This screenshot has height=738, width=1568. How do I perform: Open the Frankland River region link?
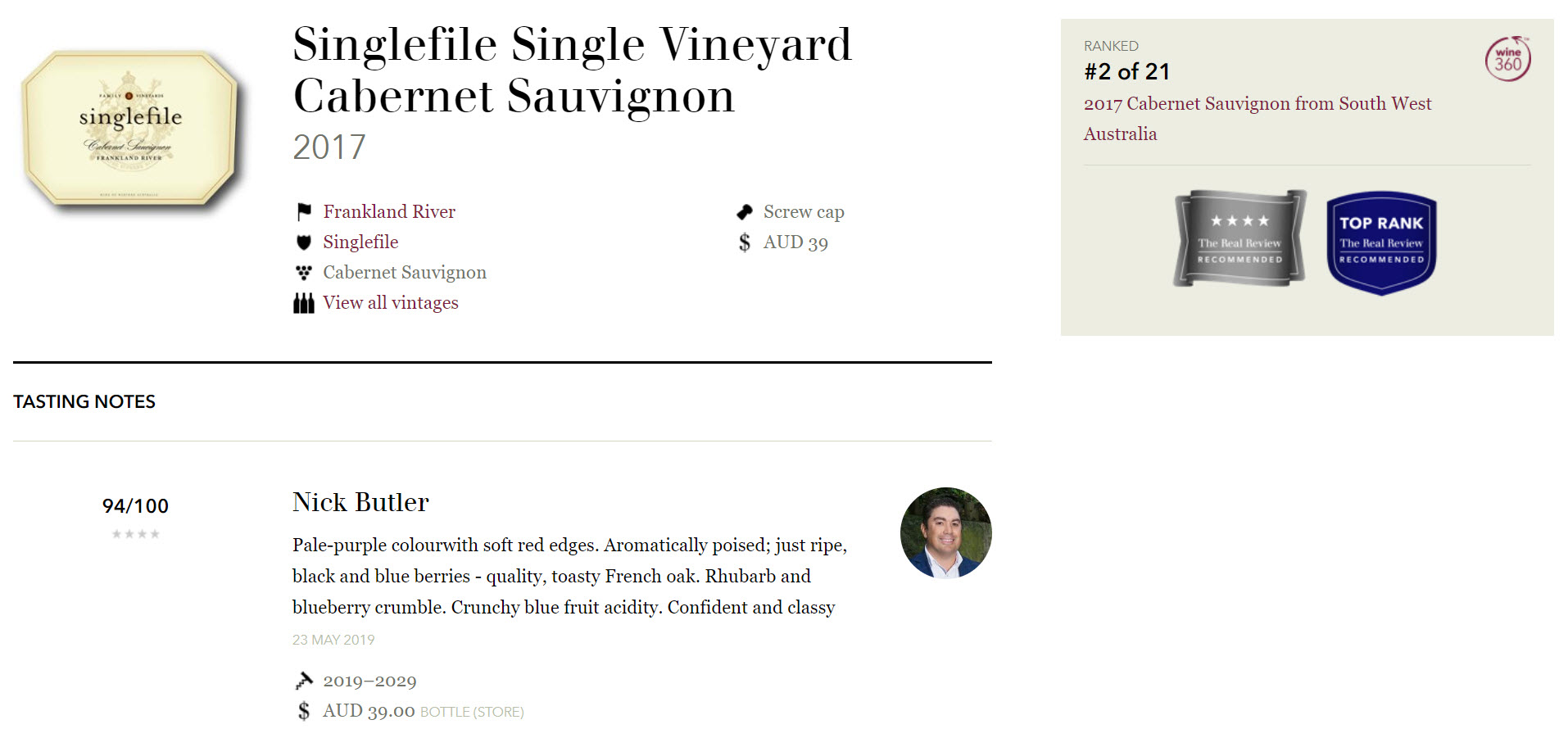tap(389, 212)
